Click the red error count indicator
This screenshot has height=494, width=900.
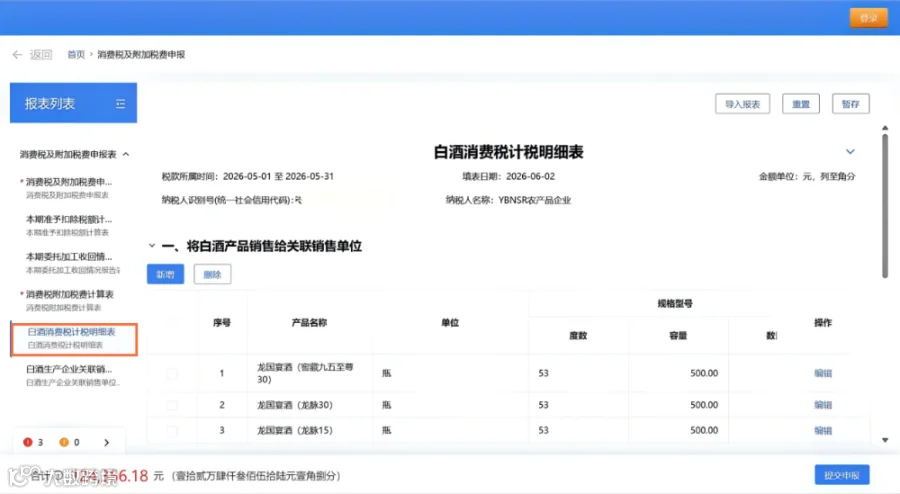pyautogui.click(x=33, y=442)
